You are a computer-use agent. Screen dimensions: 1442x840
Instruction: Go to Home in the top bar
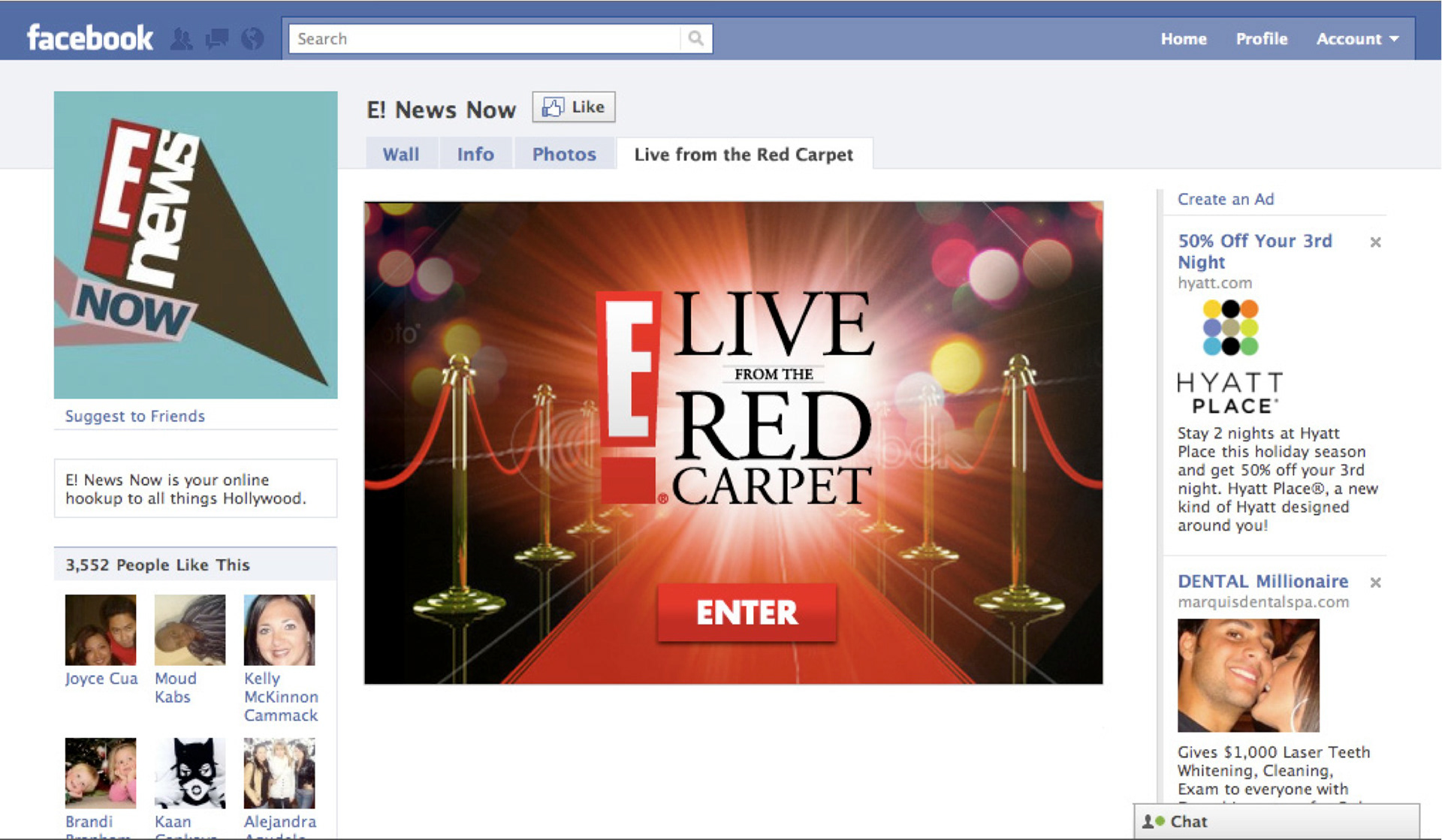click(x=1183, y=39)
